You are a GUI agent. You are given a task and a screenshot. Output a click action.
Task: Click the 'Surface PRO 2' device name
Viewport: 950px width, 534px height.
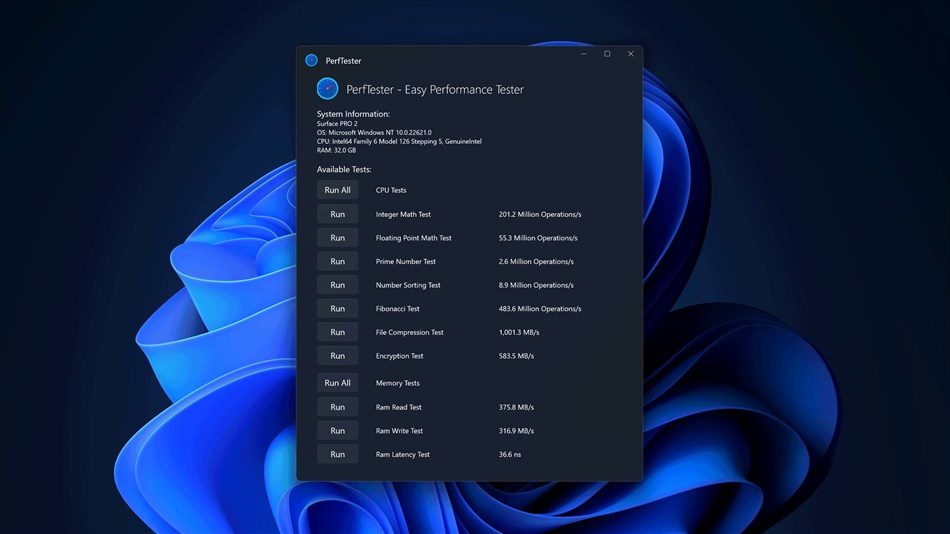tap(337, 124)
